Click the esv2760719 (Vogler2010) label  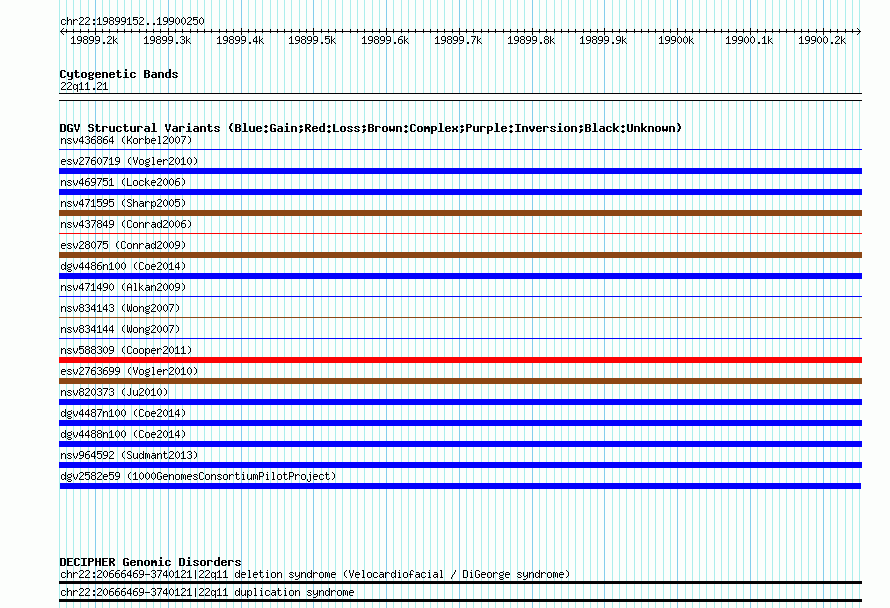pyautogui.click(x=129, y=161)
